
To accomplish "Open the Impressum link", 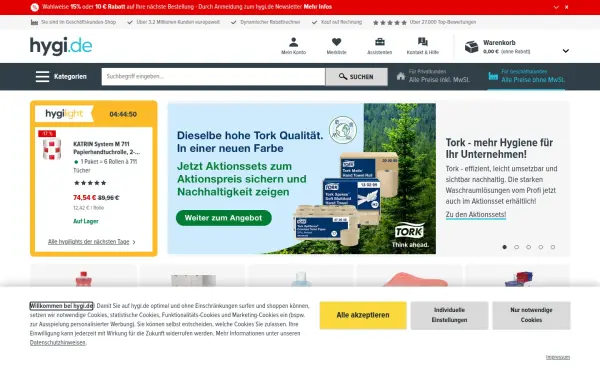I will pyautogui.click(x=558, y=357).
